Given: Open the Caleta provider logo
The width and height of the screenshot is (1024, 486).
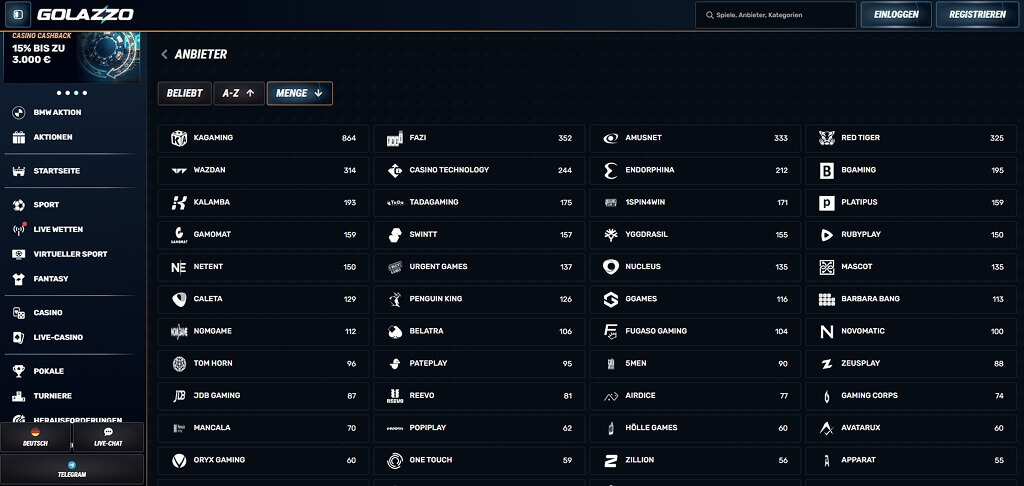Looking at the screenshot, I should (x=179, y=299).
